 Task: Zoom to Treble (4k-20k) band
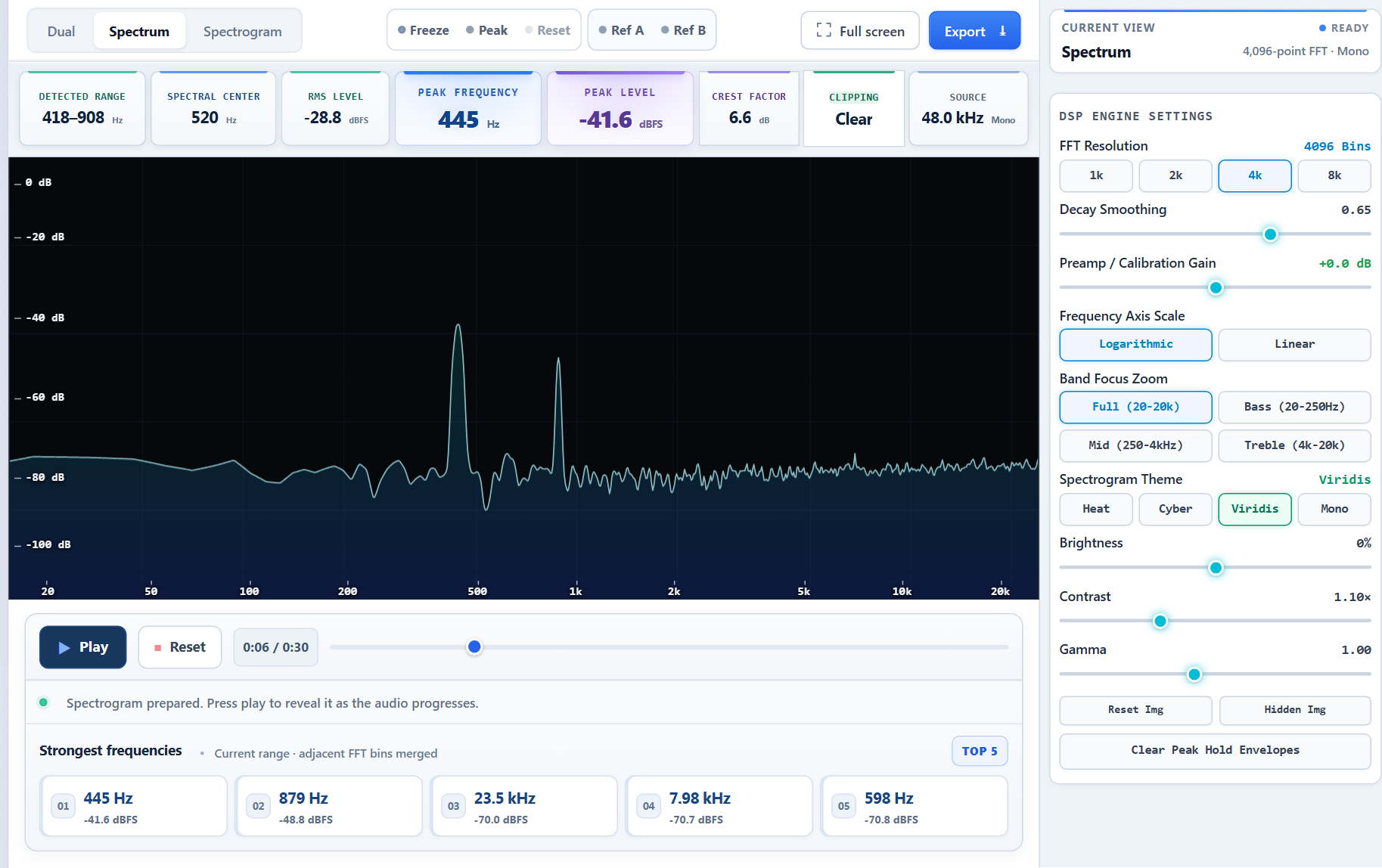(x=1294, y=445)
